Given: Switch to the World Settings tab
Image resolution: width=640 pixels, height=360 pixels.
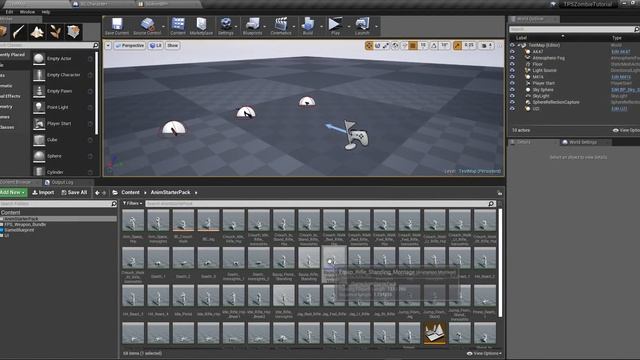Looking at the screenshot, I should point(583,142).
